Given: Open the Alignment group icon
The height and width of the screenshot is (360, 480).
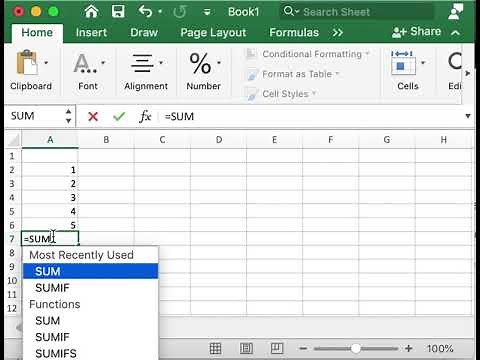Looking at the screenshot, I should (x=142, y=63).
